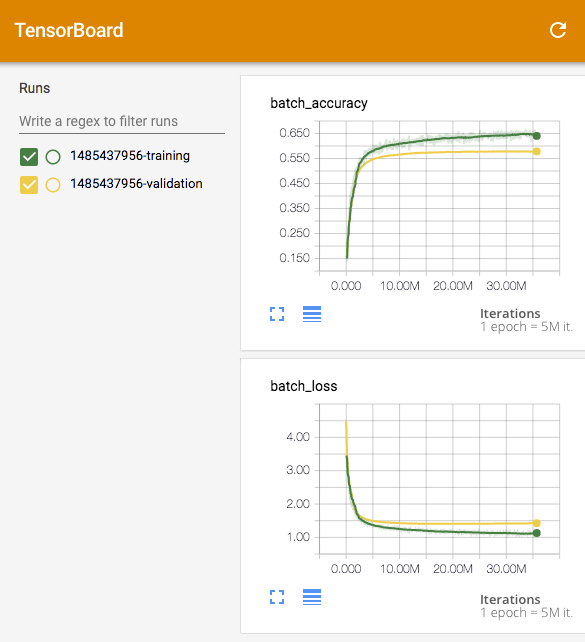The height and width of the screenshot is (642, 585).
Task: Click the TensorBoard title logo
Action: tap(69, 30)
